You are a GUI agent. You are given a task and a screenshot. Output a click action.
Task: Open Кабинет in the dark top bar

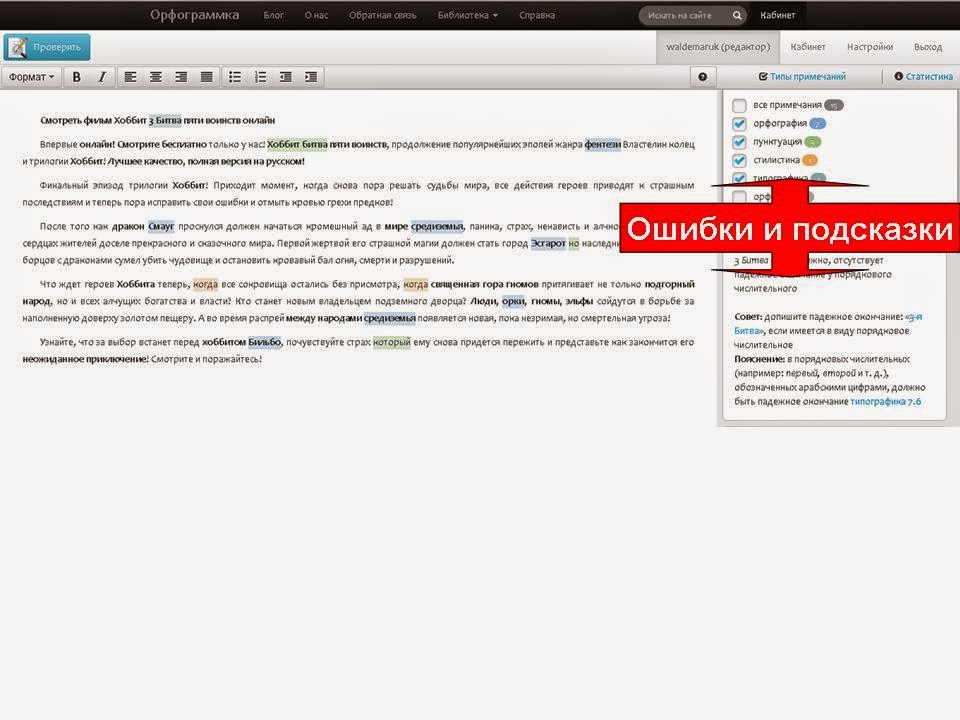point(778,15)
